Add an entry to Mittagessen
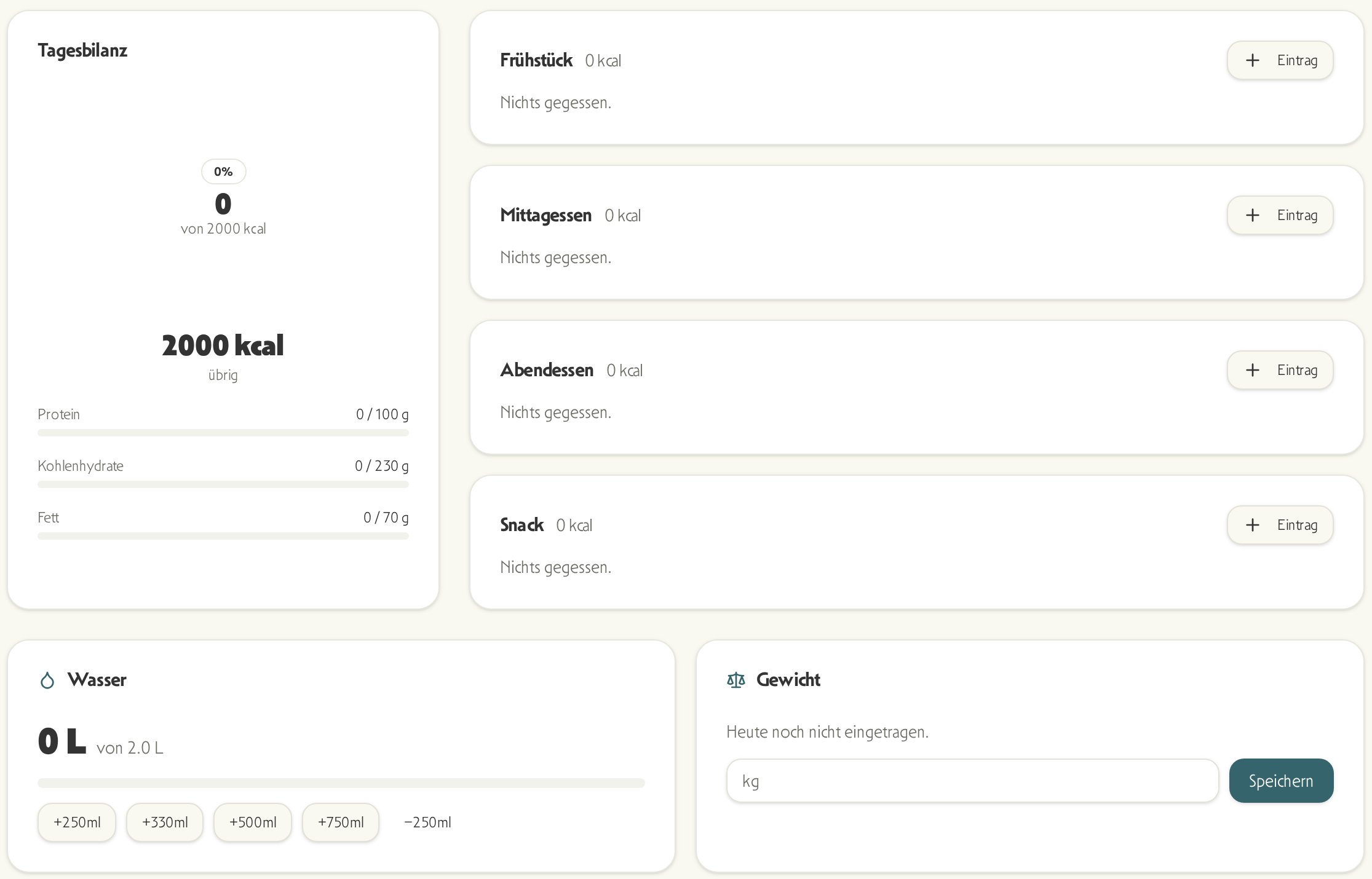This screenshot has width=1372, height=879. pyautogui.click(x=1280, y=215)
